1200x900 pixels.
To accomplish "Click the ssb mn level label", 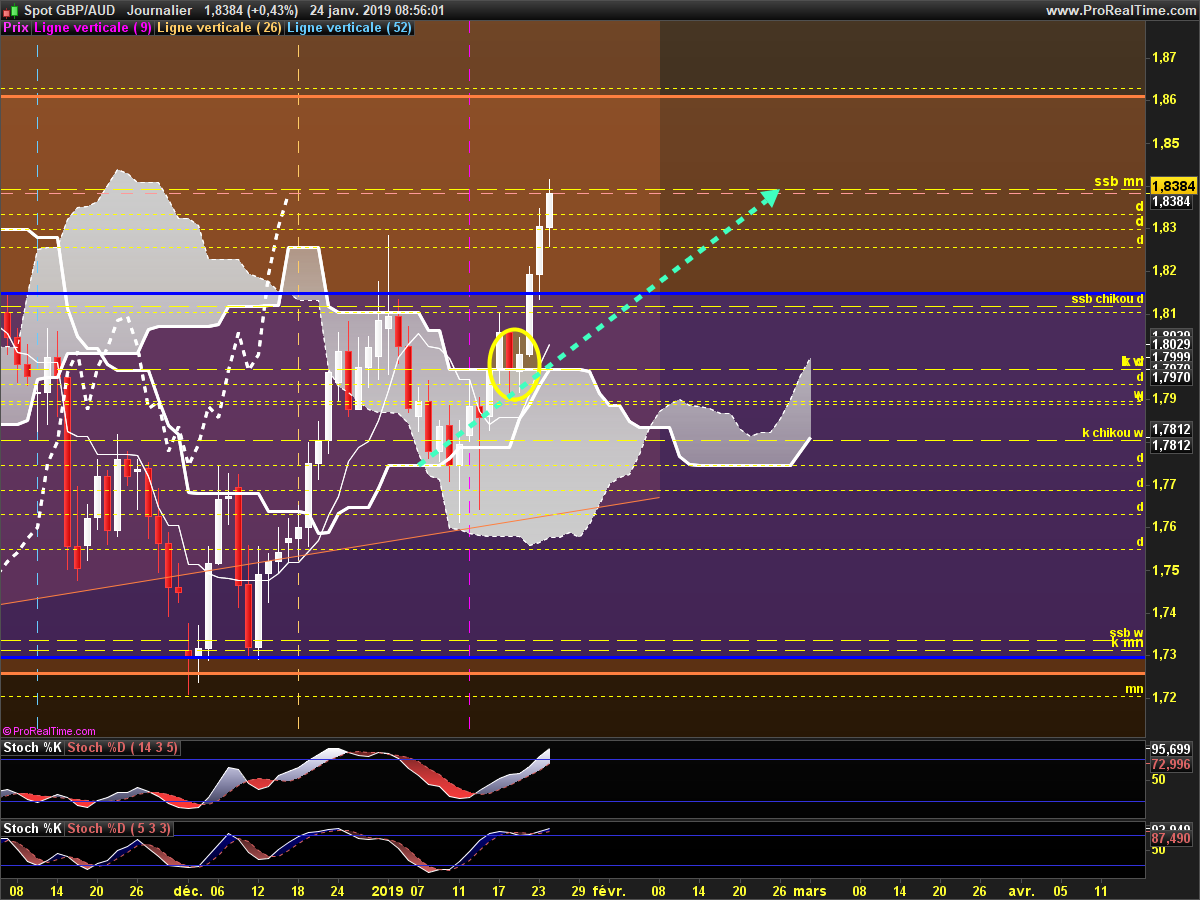I will (x=1118, y=182).
